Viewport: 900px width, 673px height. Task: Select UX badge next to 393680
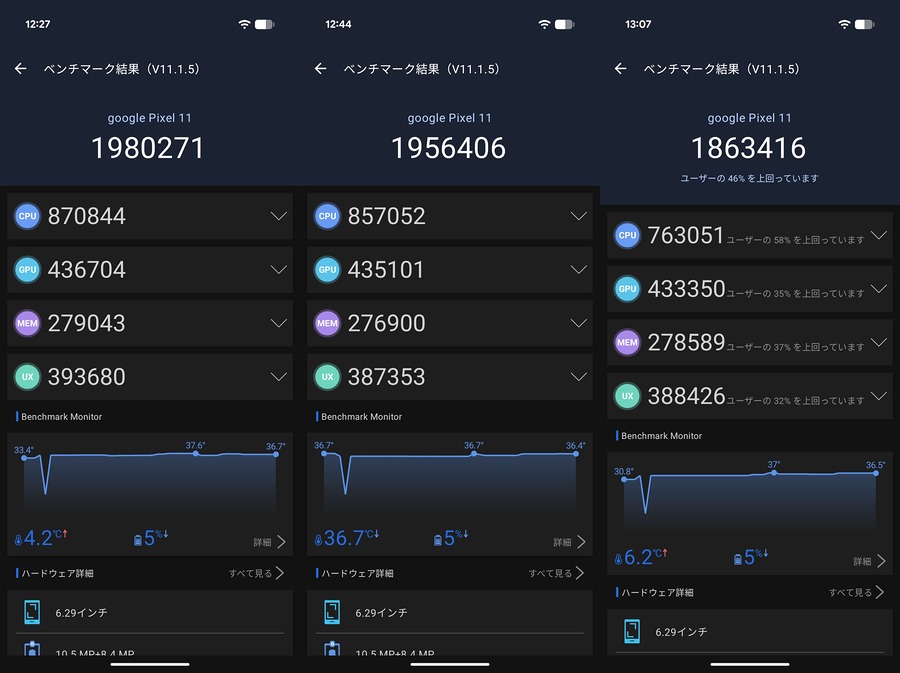point(27,377)
